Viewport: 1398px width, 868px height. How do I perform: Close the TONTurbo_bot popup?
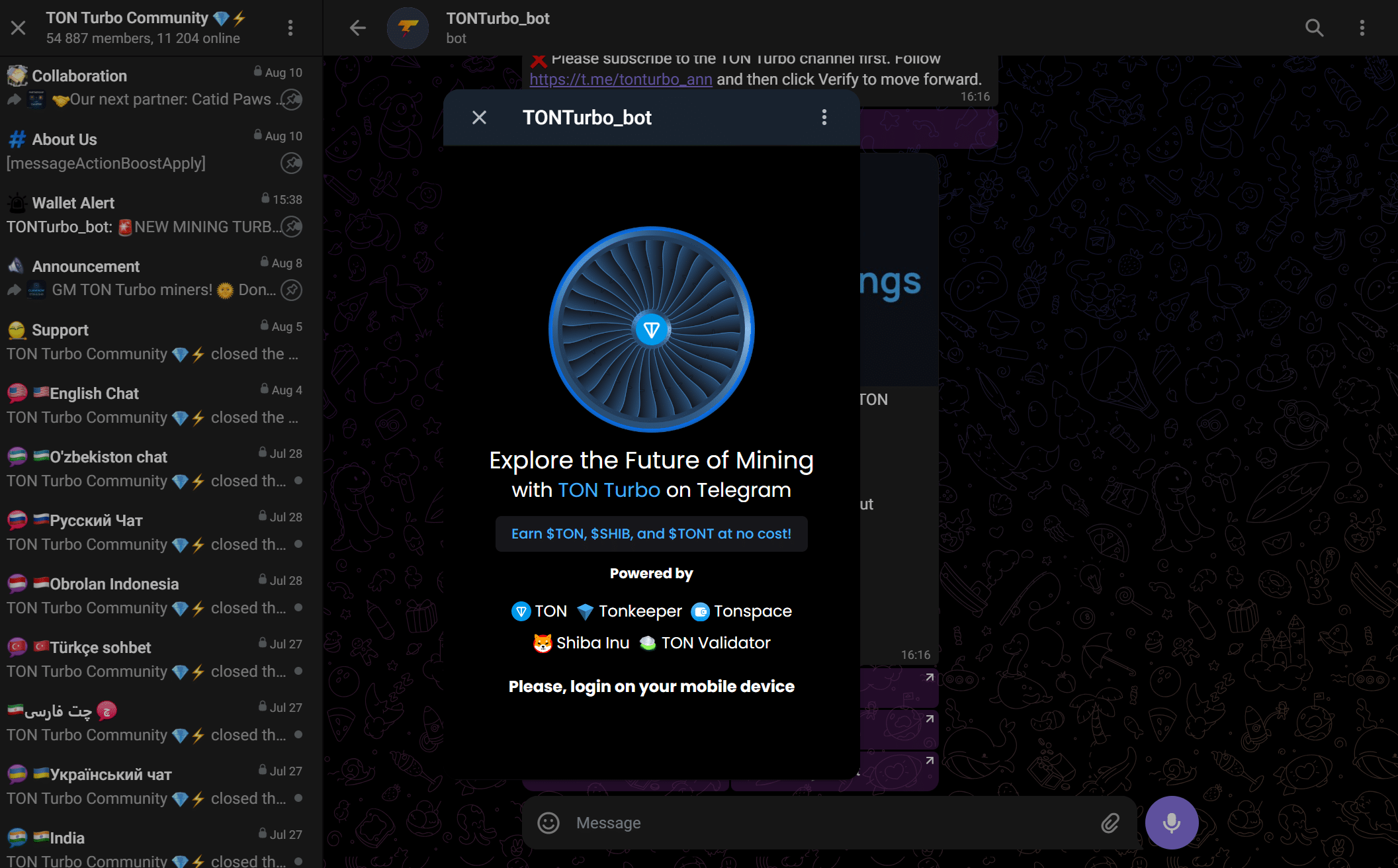[x=479, y=118]
